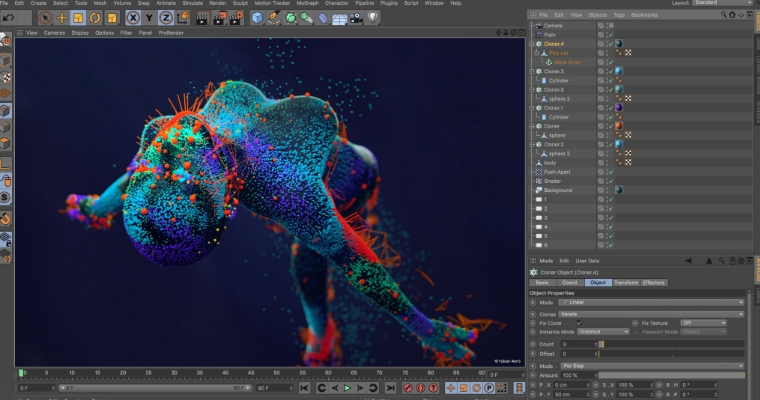Click User Data in attribute manager
This screenshot has height=400, width=760.
586,260
